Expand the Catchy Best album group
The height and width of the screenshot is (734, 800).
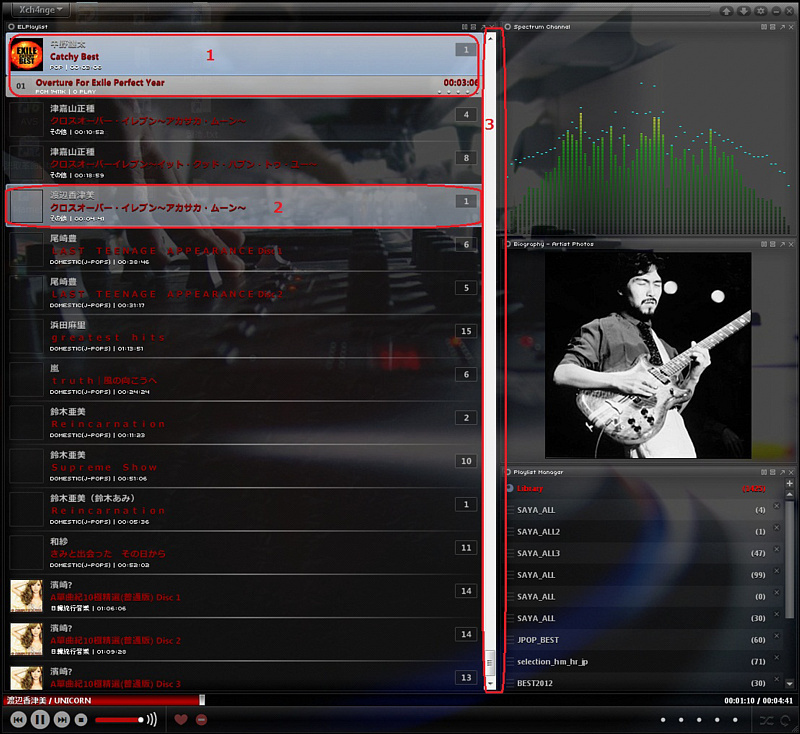click(x=244, y=55)
